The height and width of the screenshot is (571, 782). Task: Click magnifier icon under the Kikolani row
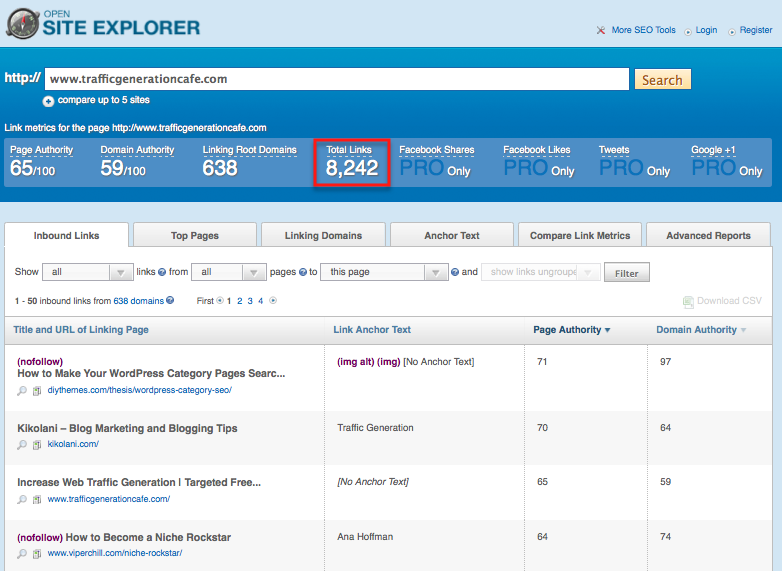tap(22, 444)
